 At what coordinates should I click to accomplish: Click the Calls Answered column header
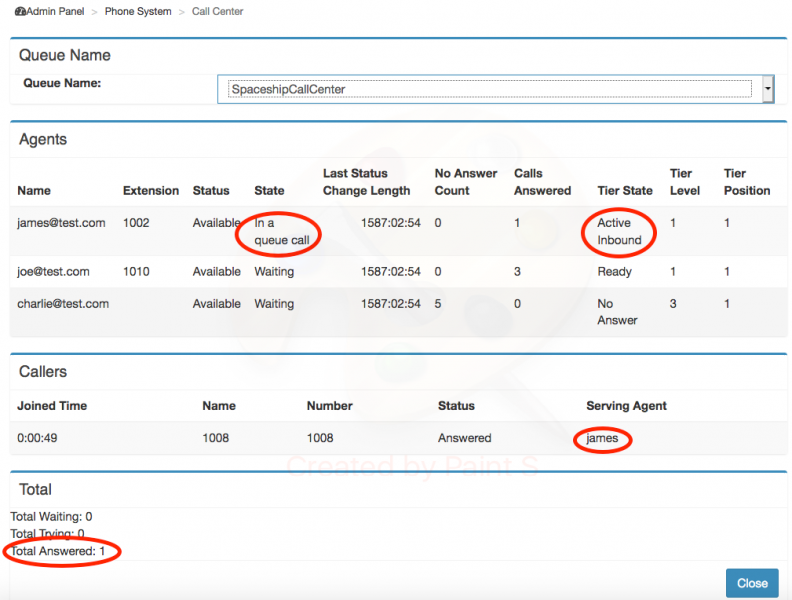coord(542,182)
